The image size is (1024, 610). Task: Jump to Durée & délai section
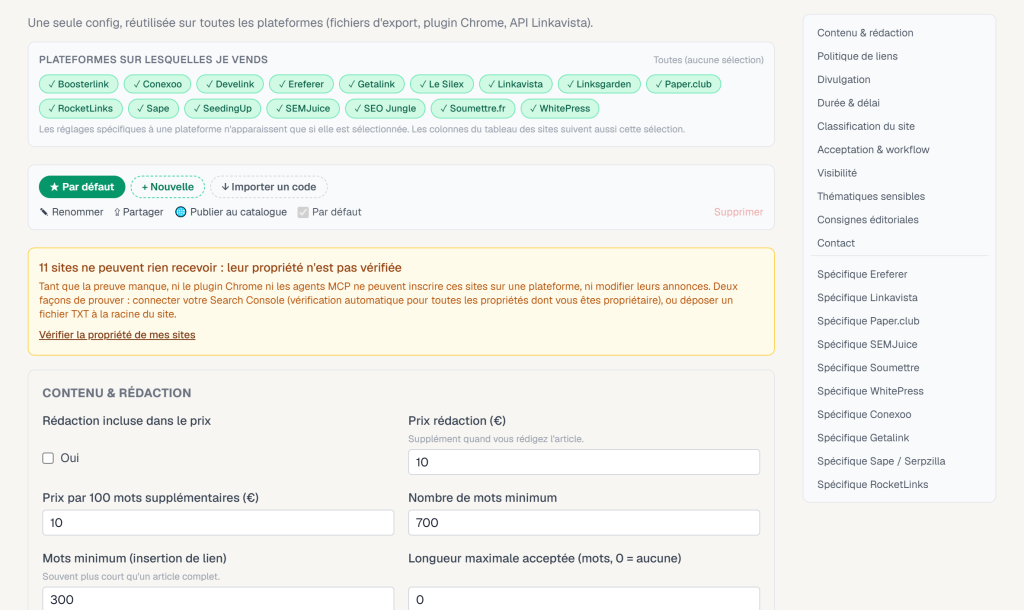click(848, 103)
